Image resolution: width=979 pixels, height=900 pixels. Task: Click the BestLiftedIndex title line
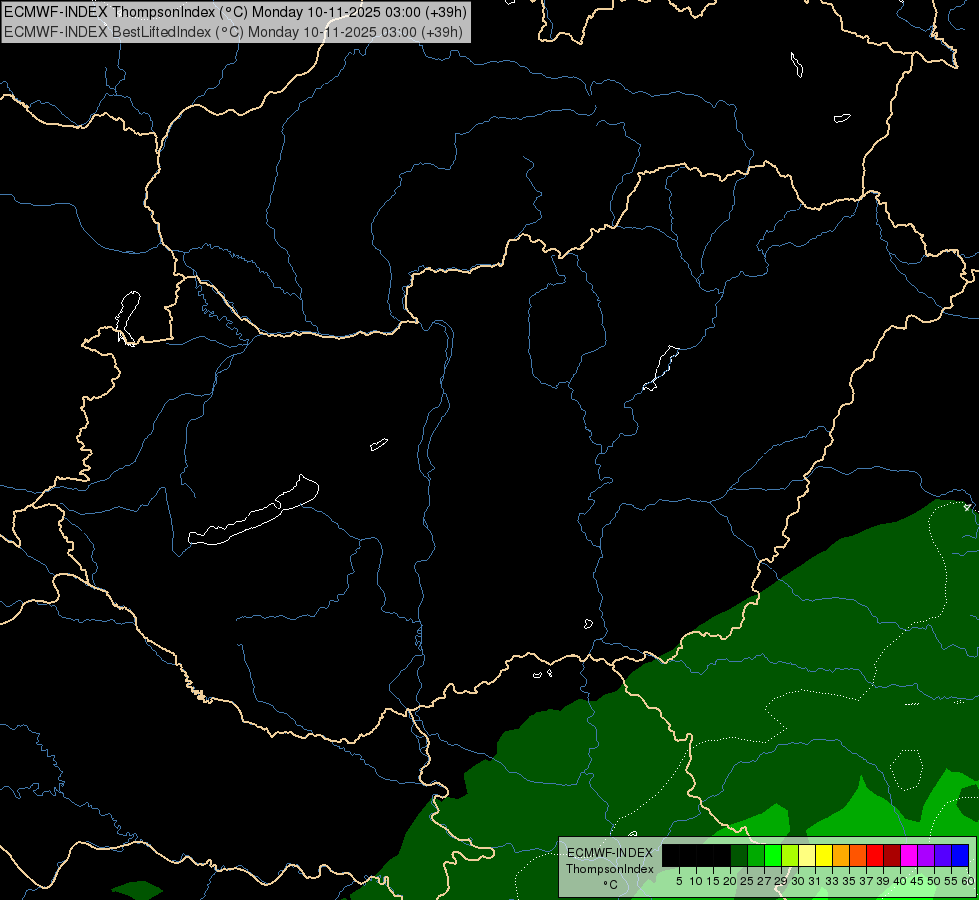(234, 31)
